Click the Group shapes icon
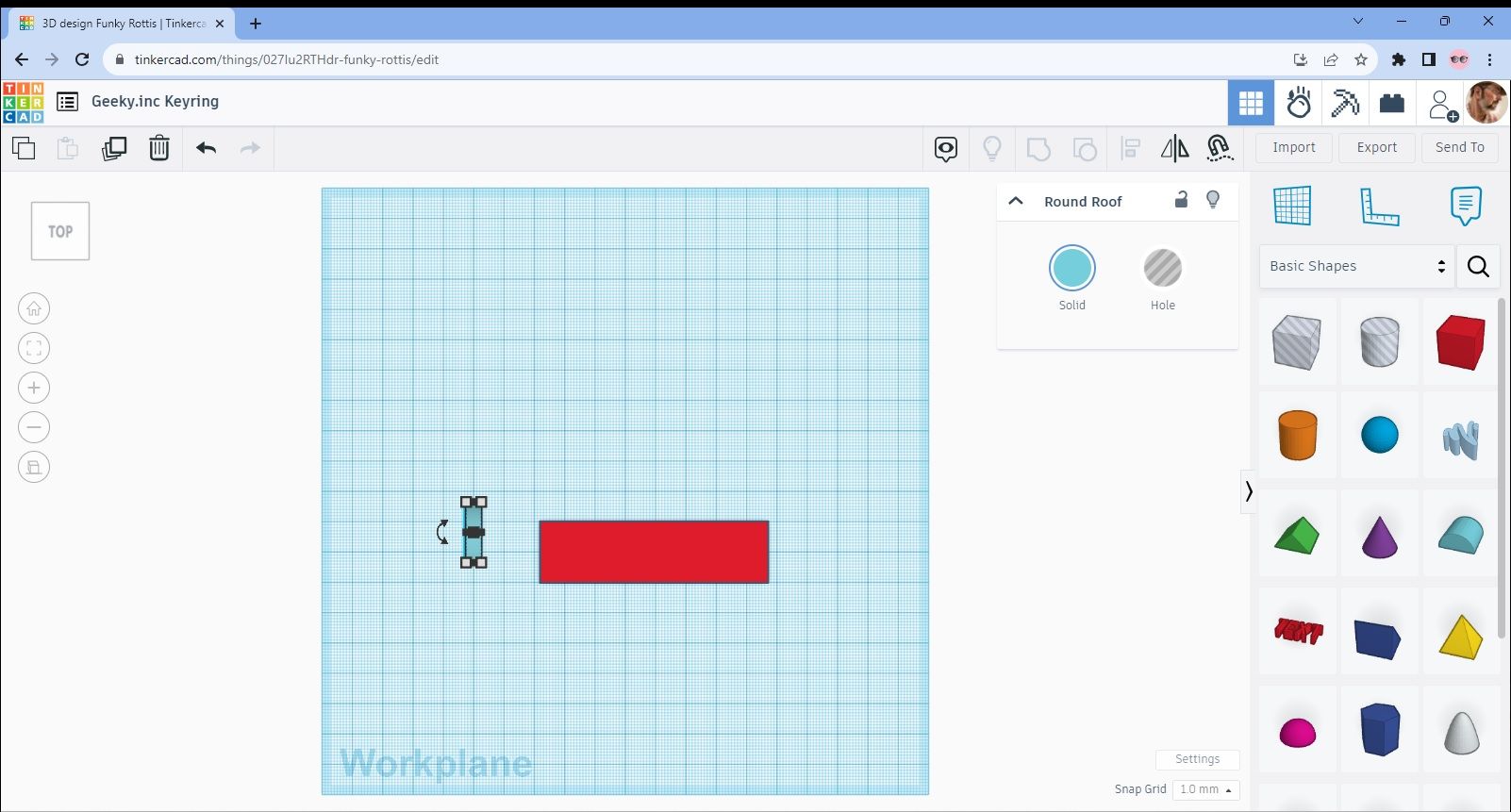Image resolution: width=1511 pixels, height=812 pixels. coord(1038,148)
